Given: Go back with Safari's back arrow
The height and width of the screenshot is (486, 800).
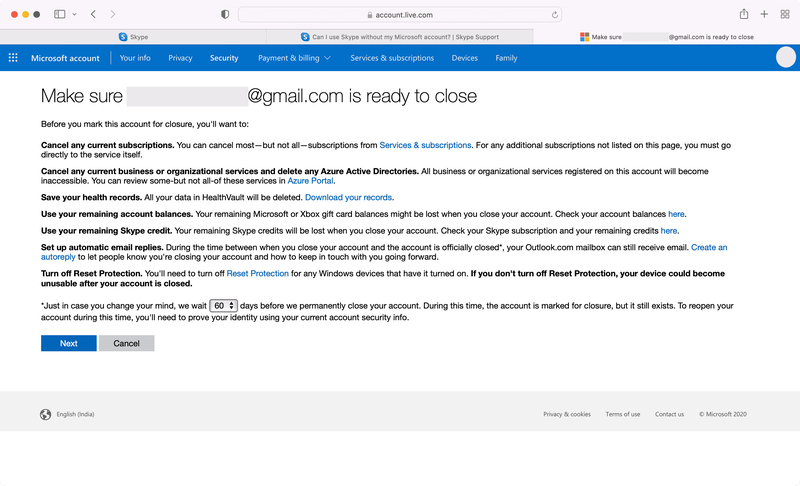Looking at the screenshot, I should point(93,14).
